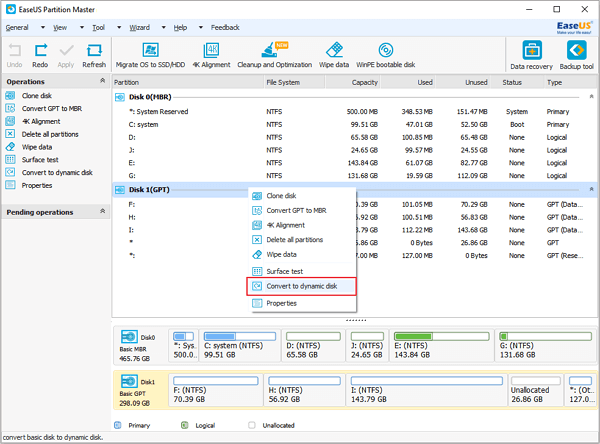Collapse the Disk 0(MBR) partition group
The image size is (600, 444).
[x=591, y=96]
